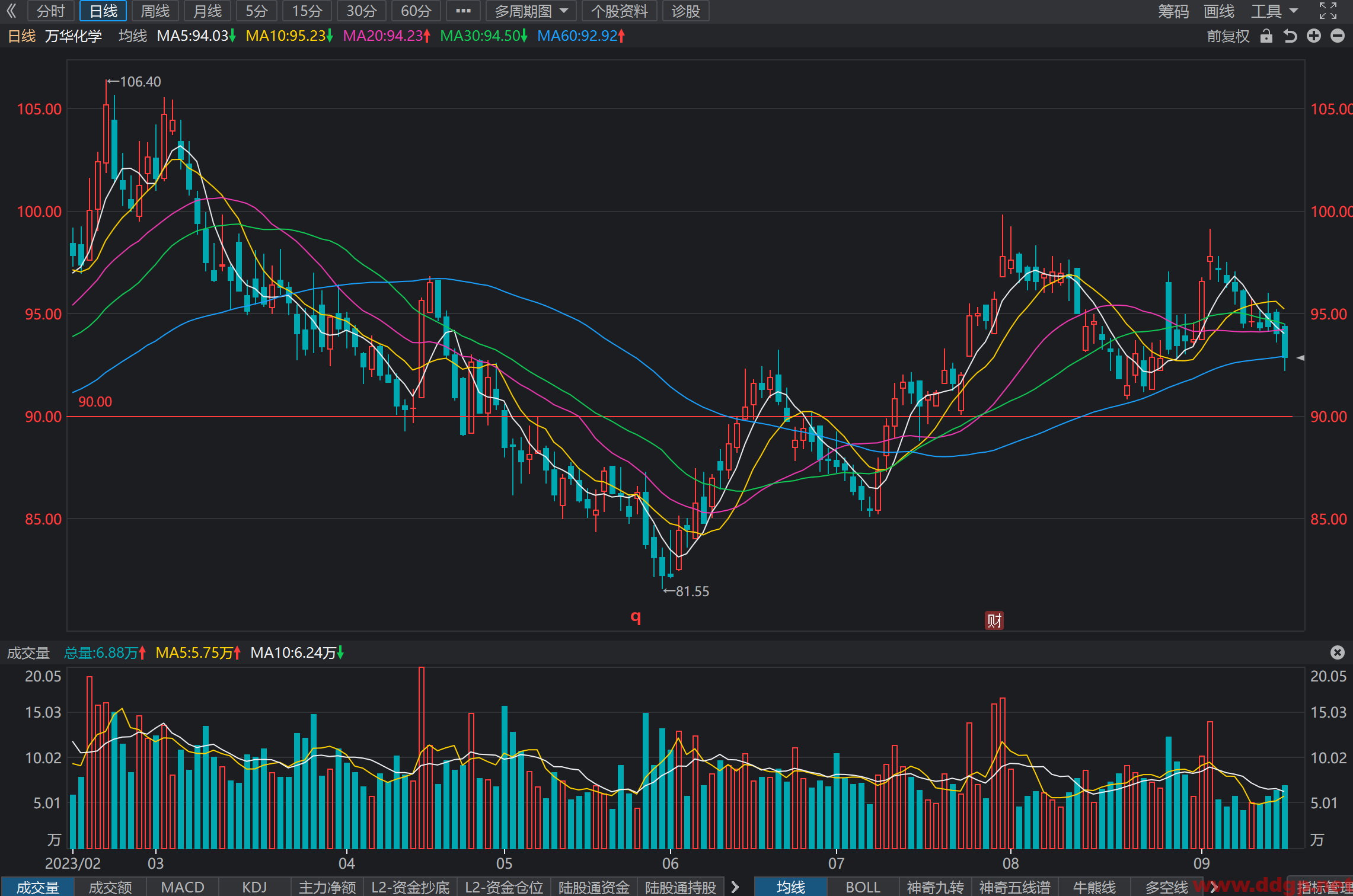Show more indicator tabs with the right chevron
Image resolution: width=1353 pixels, height=896 pixels.
point(735,887)
